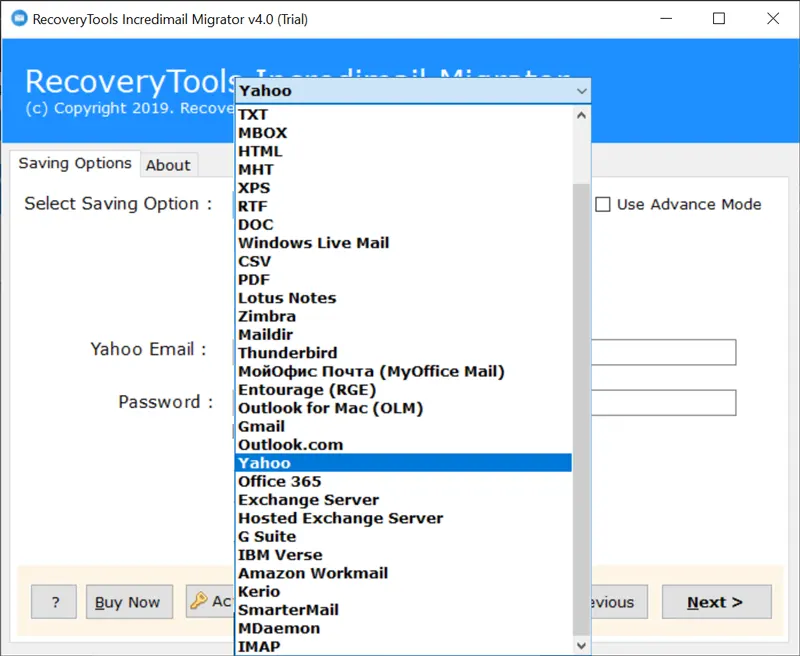The width and height of the screenshot is (800, 656).
Task: Select Office 365 in the dropdown list
Action: click(x=280, y=482)
